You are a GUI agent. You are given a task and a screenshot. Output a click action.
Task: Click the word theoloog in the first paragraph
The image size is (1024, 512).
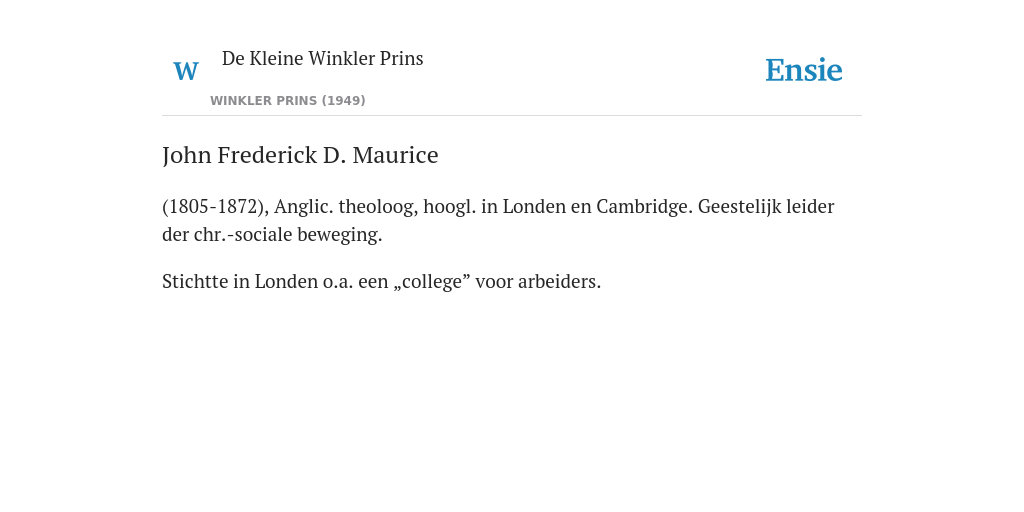(x=379, y=206)
